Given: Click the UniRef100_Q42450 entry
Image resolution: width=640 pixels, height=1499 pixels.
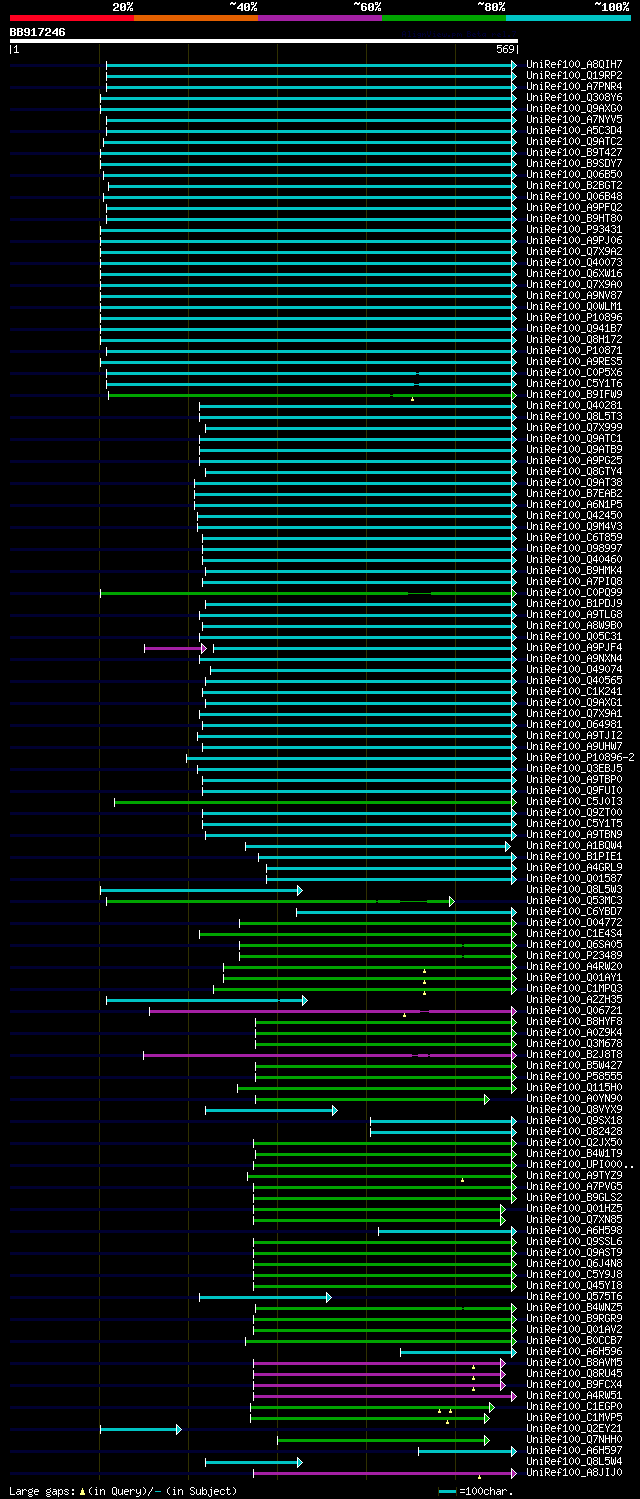Looking at the screenshot, I should click(x=574, y=515).
